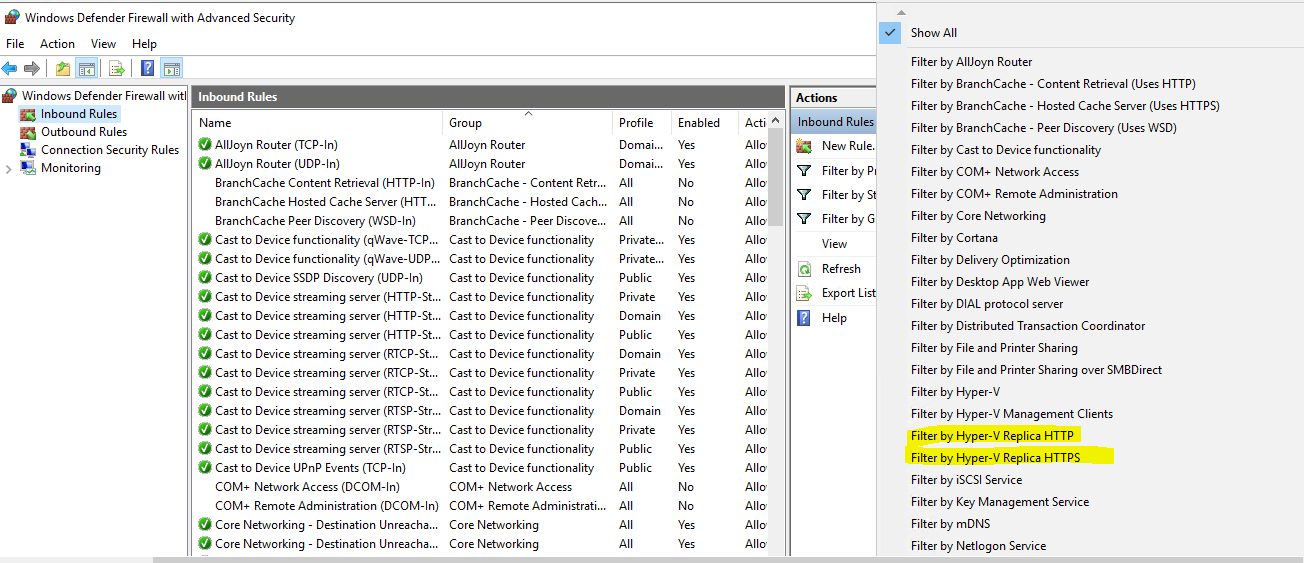
Task: Select BranchCache Peer Discovery (WSD-In) rule
Action: (x=315, y=221)
